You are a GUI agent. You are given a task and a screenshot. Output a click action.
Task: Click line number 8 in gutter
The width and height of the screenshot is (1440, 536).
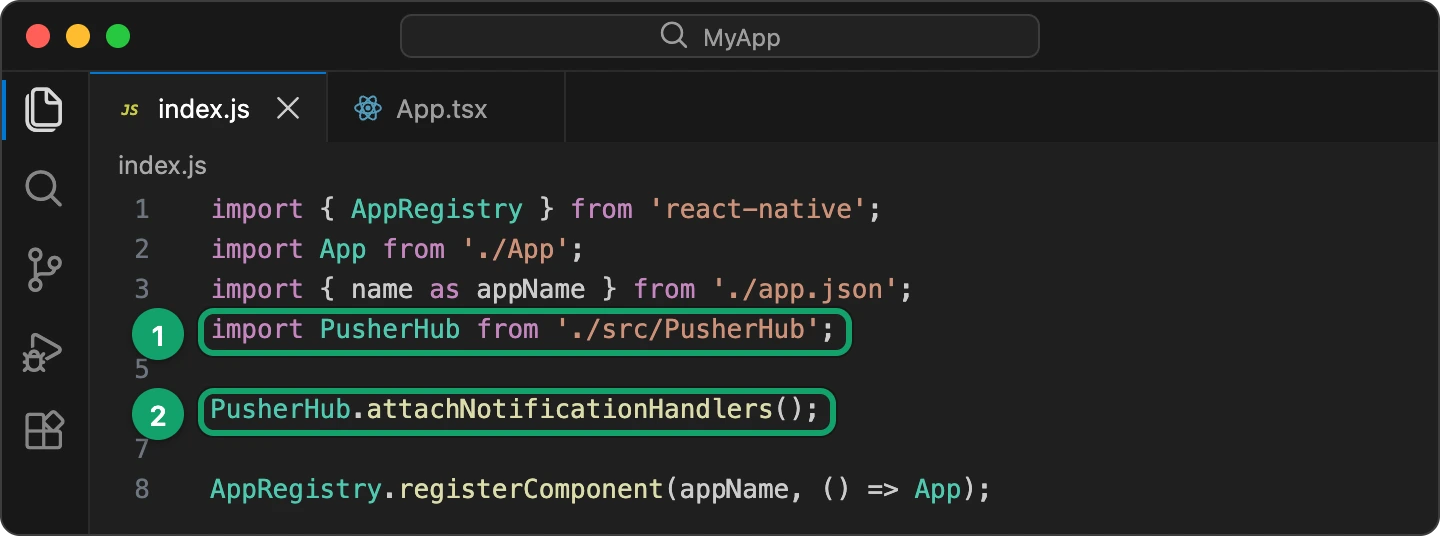pyautogui.click(x=141, y=490)
